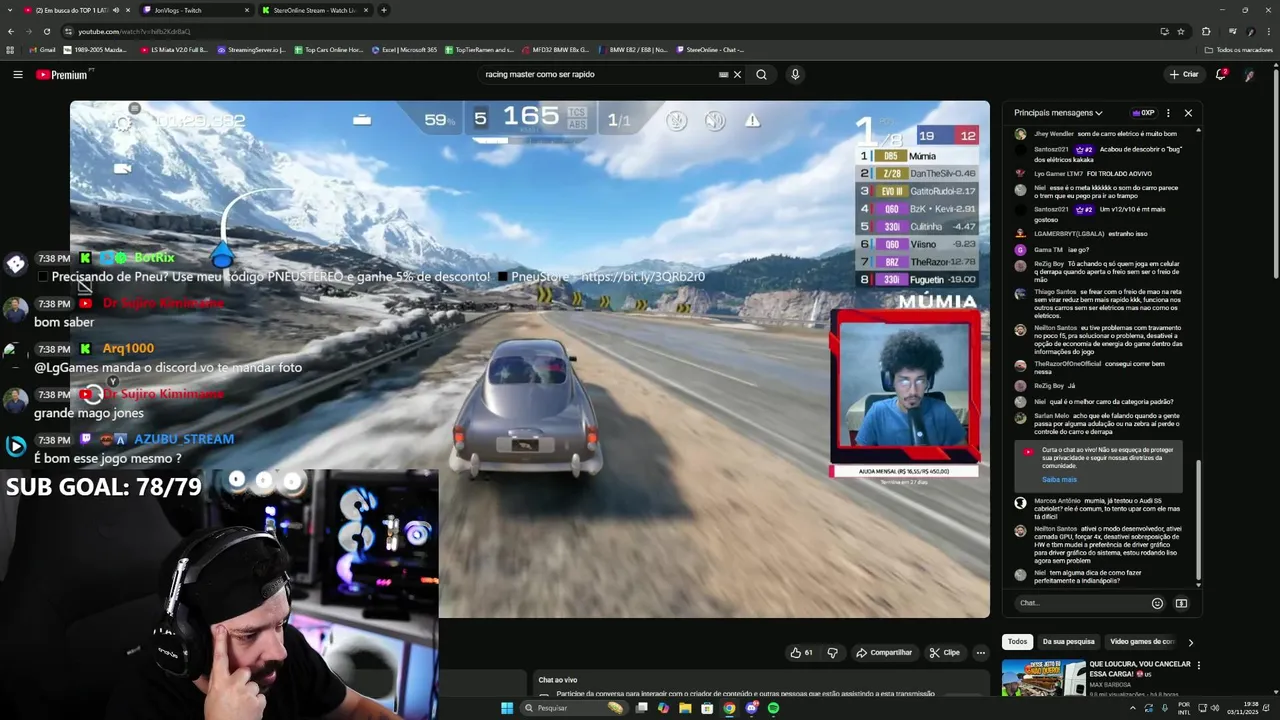Close the live chat panel

tap(1188, 113)
